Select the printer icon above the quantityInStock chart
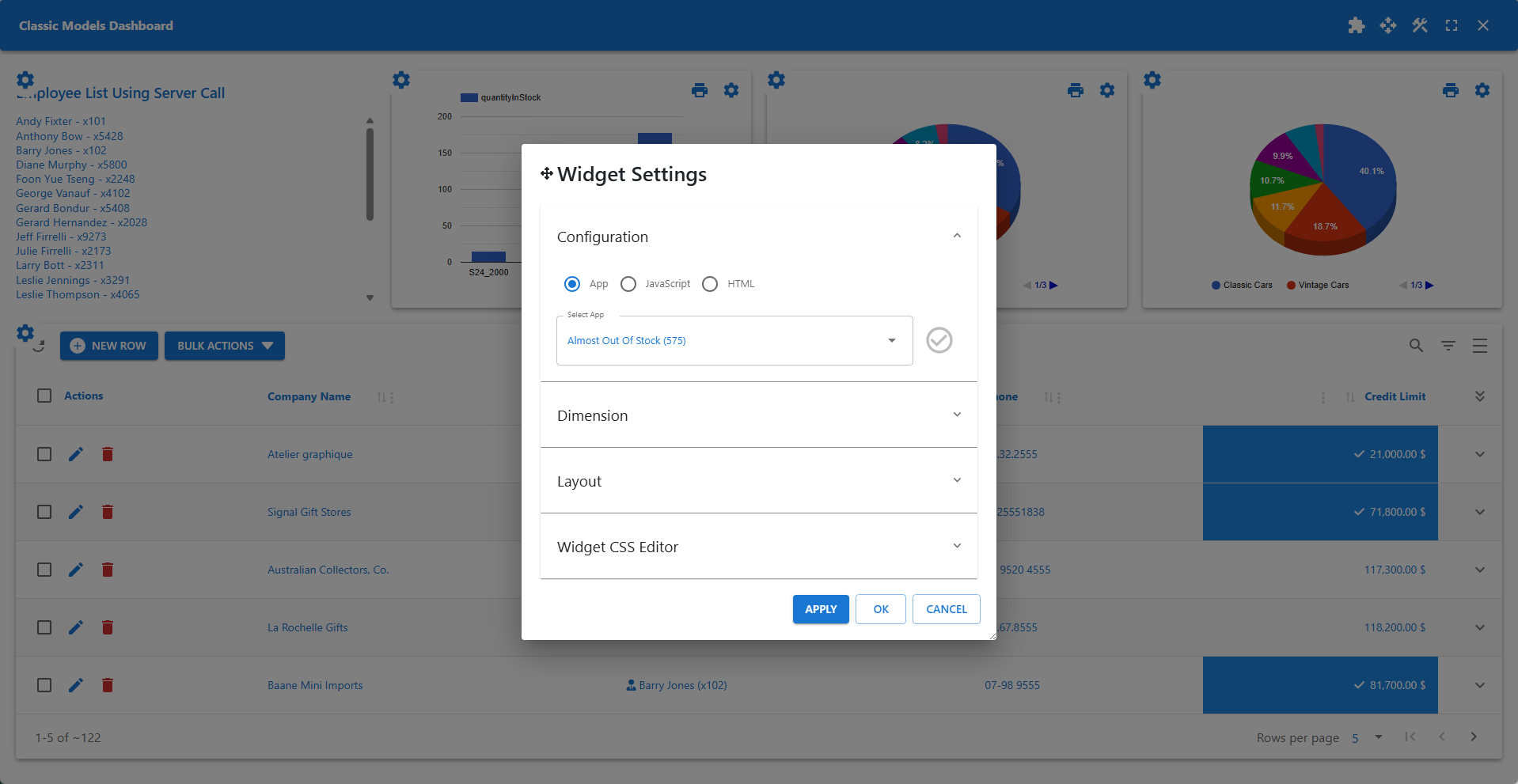Image resolution: width=1518 pixels, height=784 pixels. click(700, 90)
